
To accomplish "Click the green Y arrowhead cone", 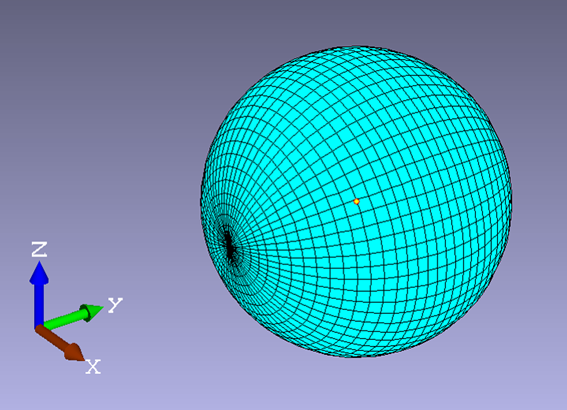I will [x=92, y=312].
